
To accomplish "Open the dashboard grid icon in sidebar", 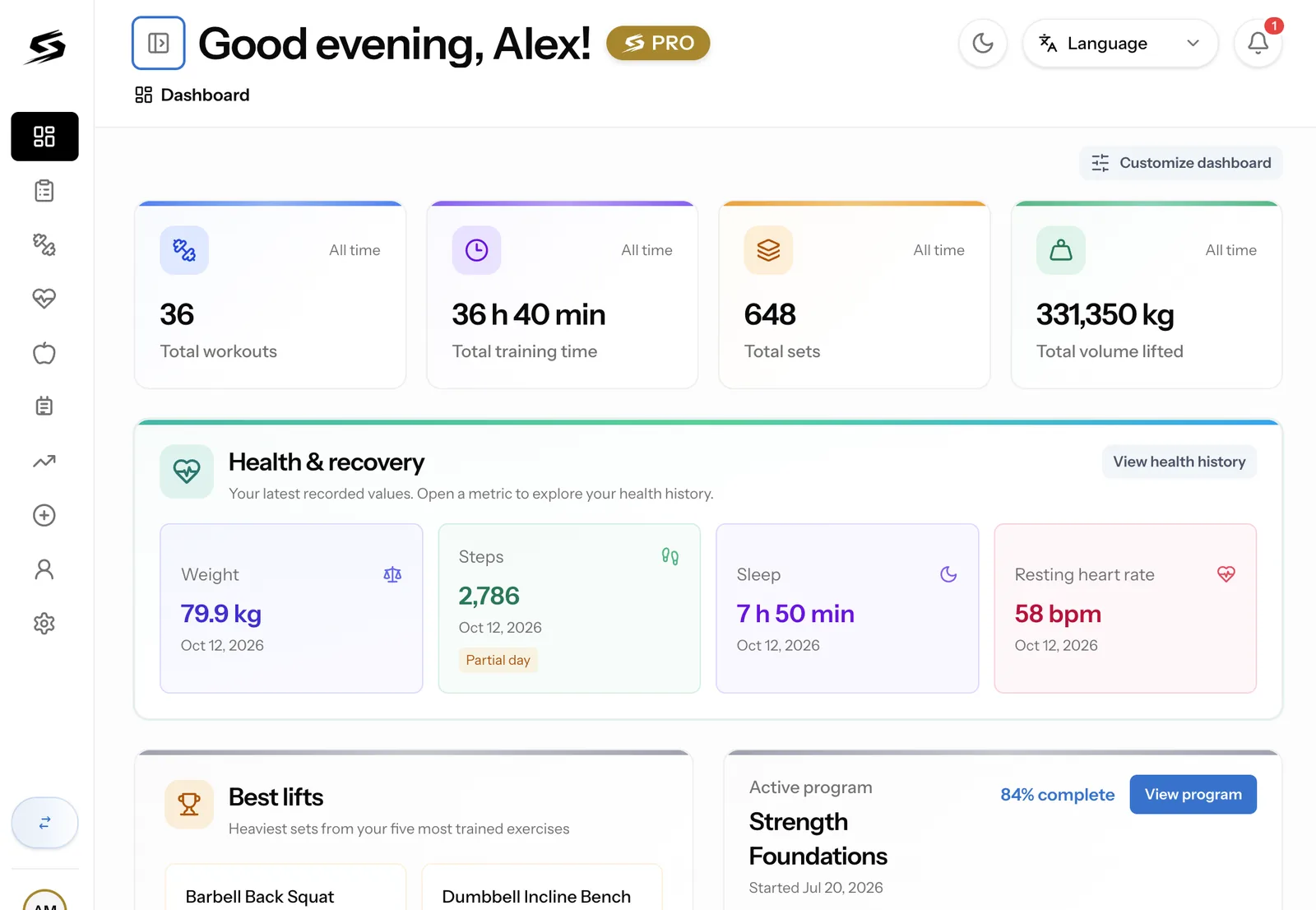I will [x=44, y=137].
